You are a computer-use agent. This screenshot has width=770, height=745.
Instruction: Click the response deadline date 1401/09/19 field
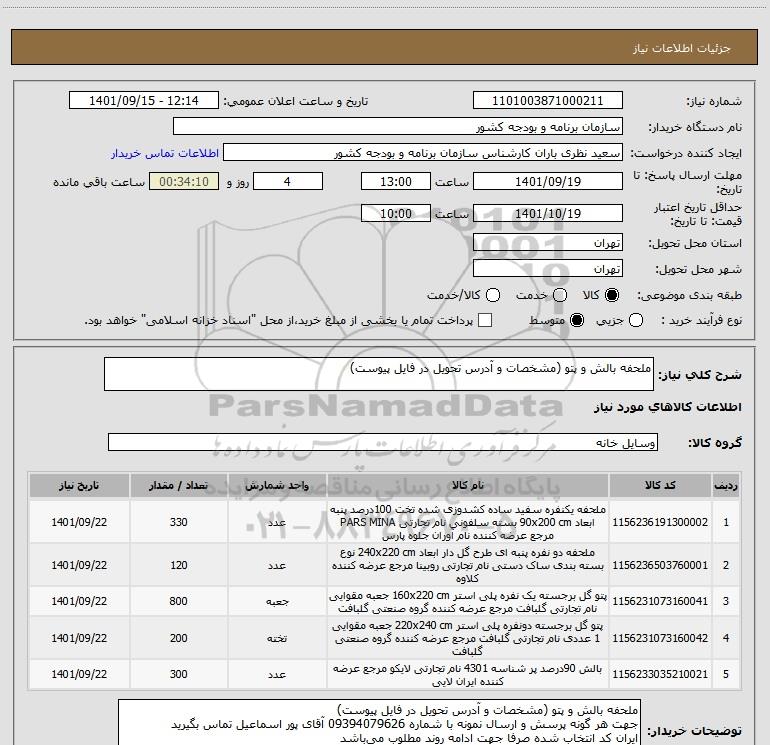click(548, 181)
